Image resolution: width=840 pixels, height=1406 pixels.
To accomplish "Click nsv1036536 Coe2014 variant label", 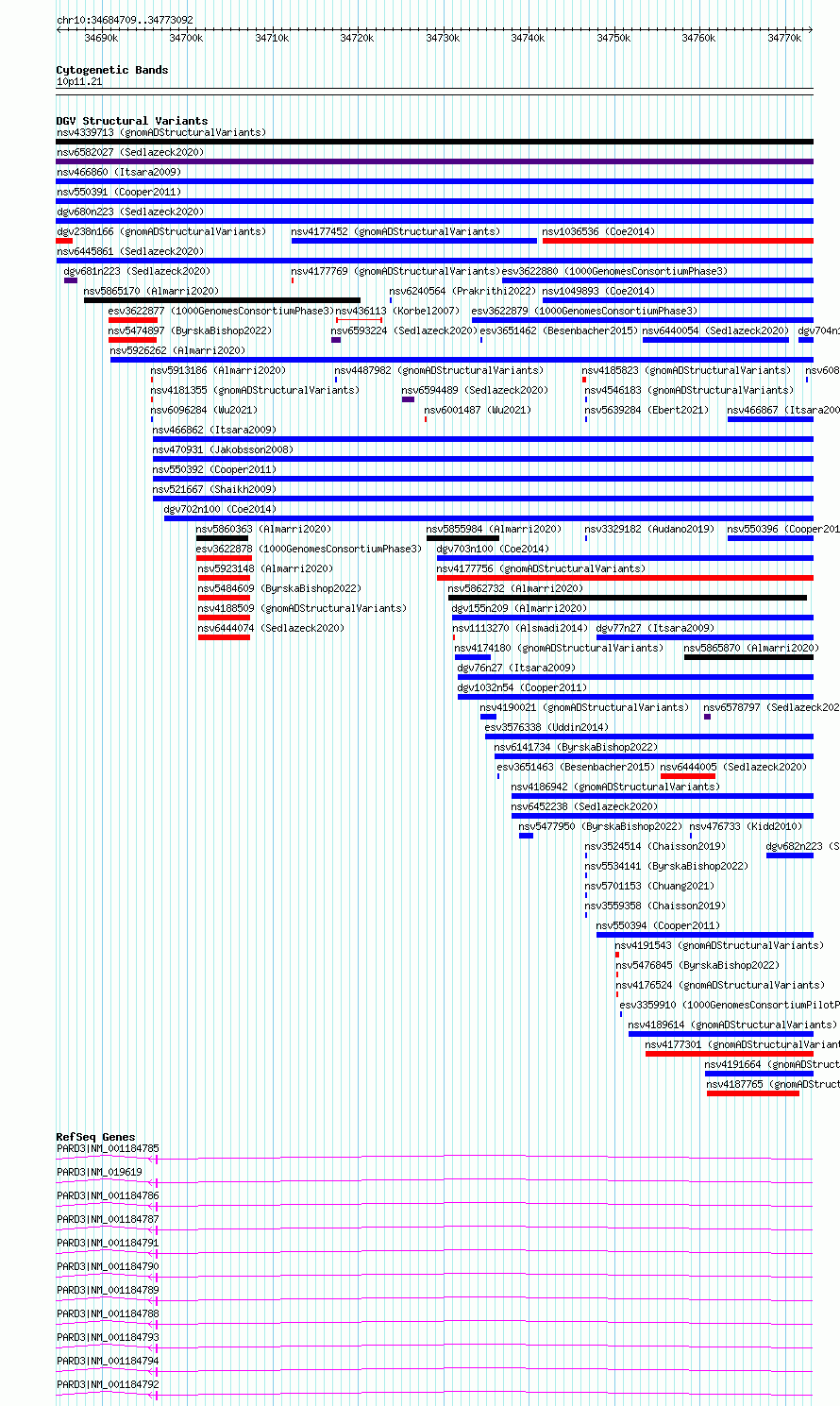I will pyautogui.click(x=598, y=231).
